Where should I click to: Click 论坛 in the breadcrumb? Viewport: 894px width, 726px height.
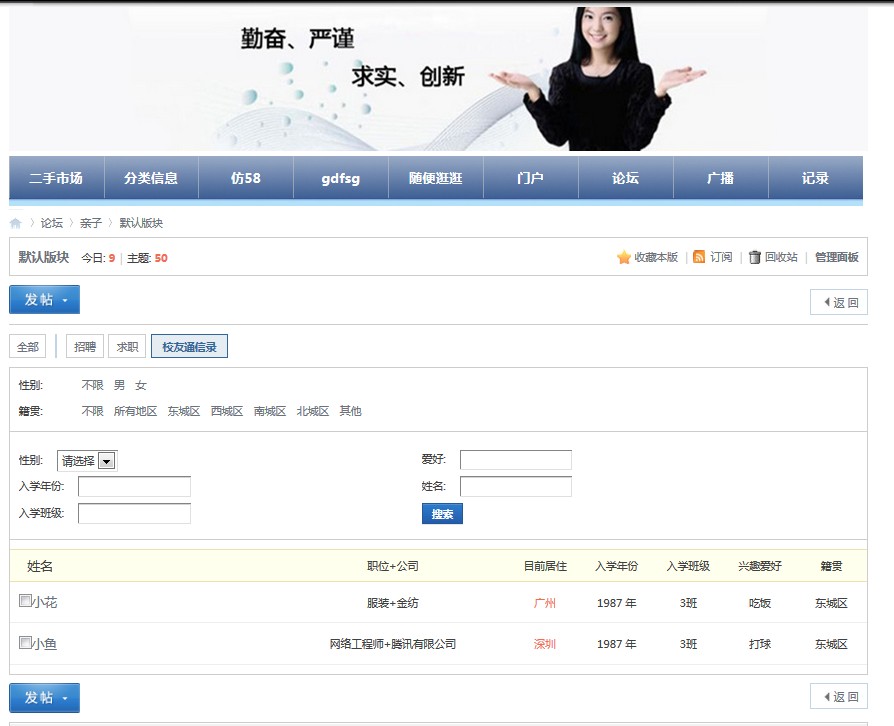pos(52,223)
